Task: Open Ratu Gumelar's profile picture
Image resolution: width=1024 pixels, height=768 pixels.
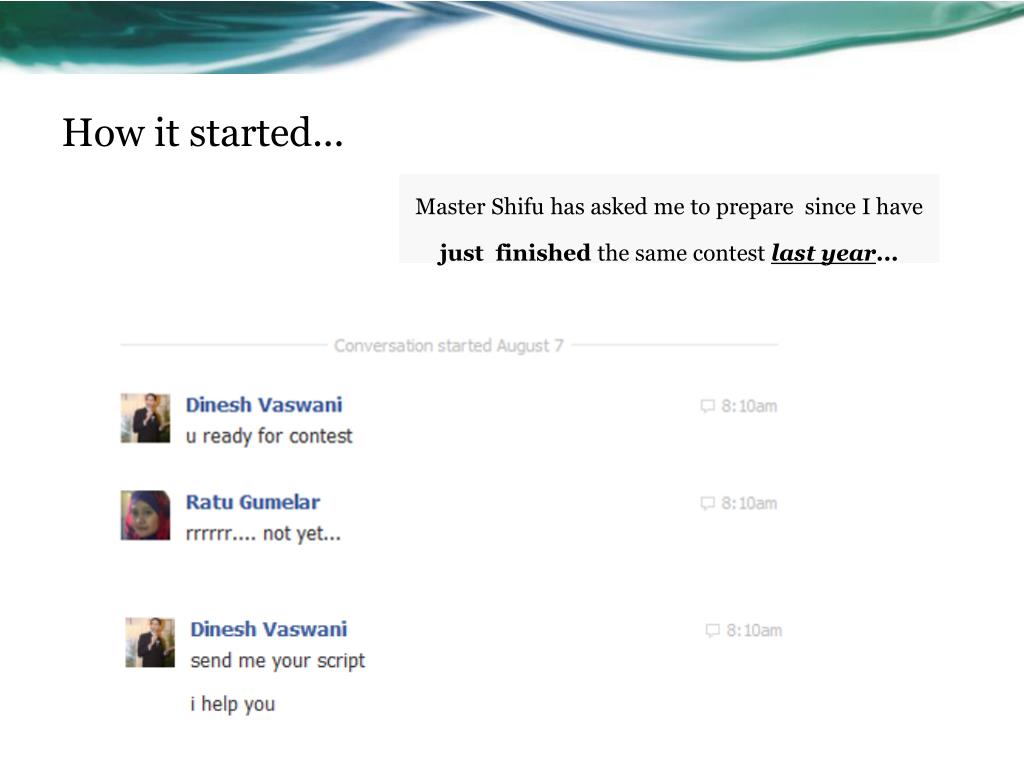Action: 146,515
